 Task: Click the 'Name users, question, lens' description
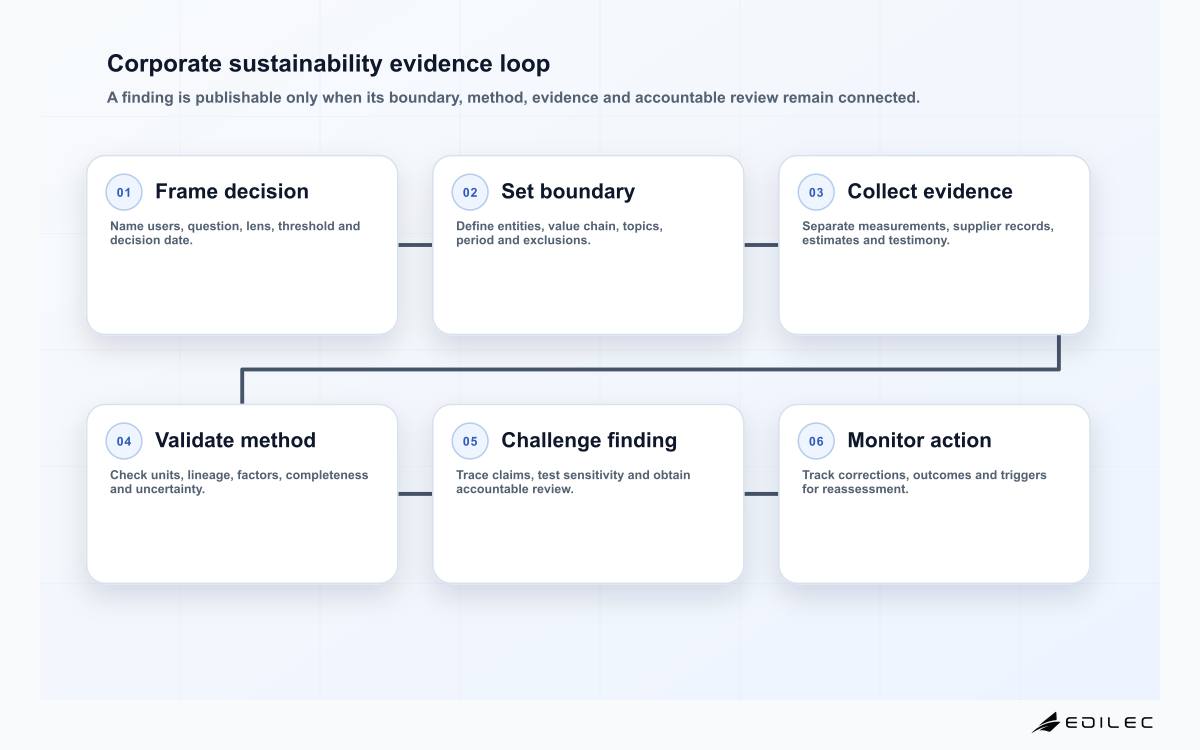[x=235, y=233]
